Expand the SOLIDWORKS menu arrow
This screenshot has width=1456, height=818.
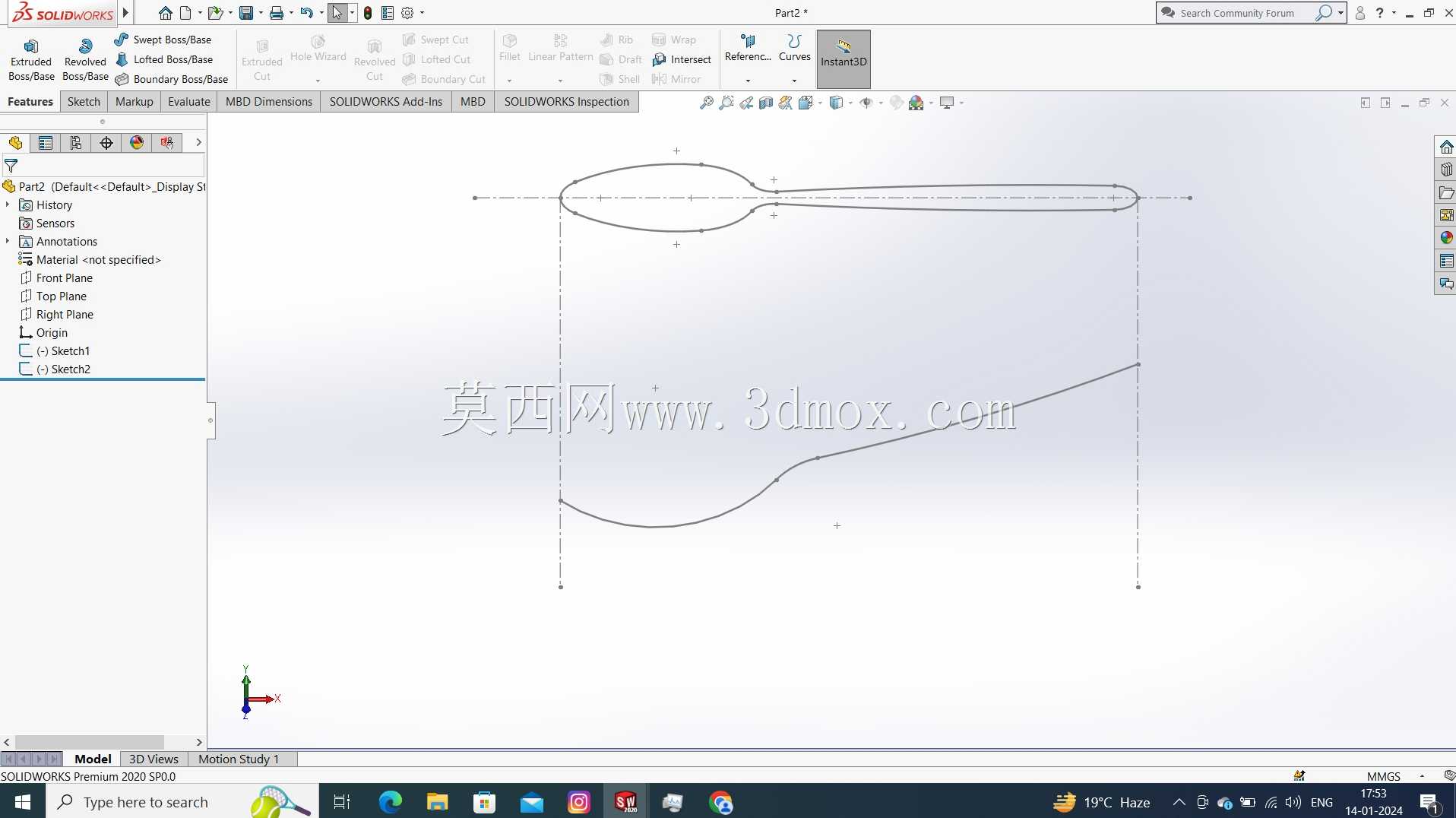(126, 13)
